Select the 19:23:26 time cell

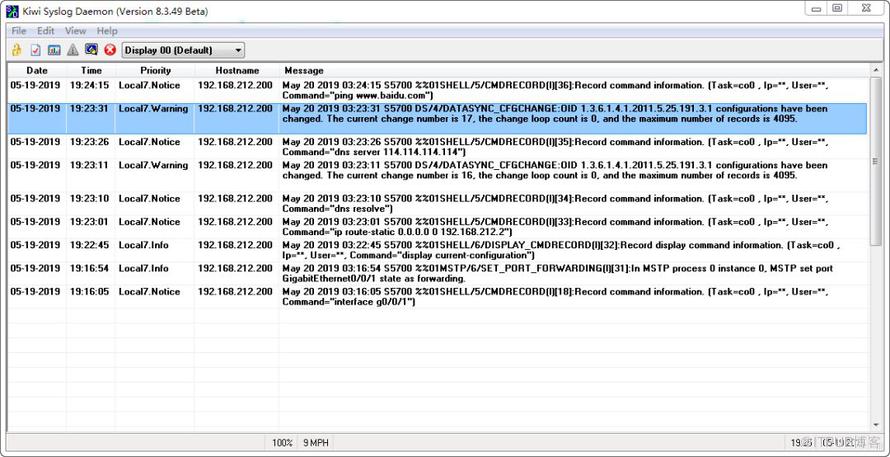(x=90, y=142)
